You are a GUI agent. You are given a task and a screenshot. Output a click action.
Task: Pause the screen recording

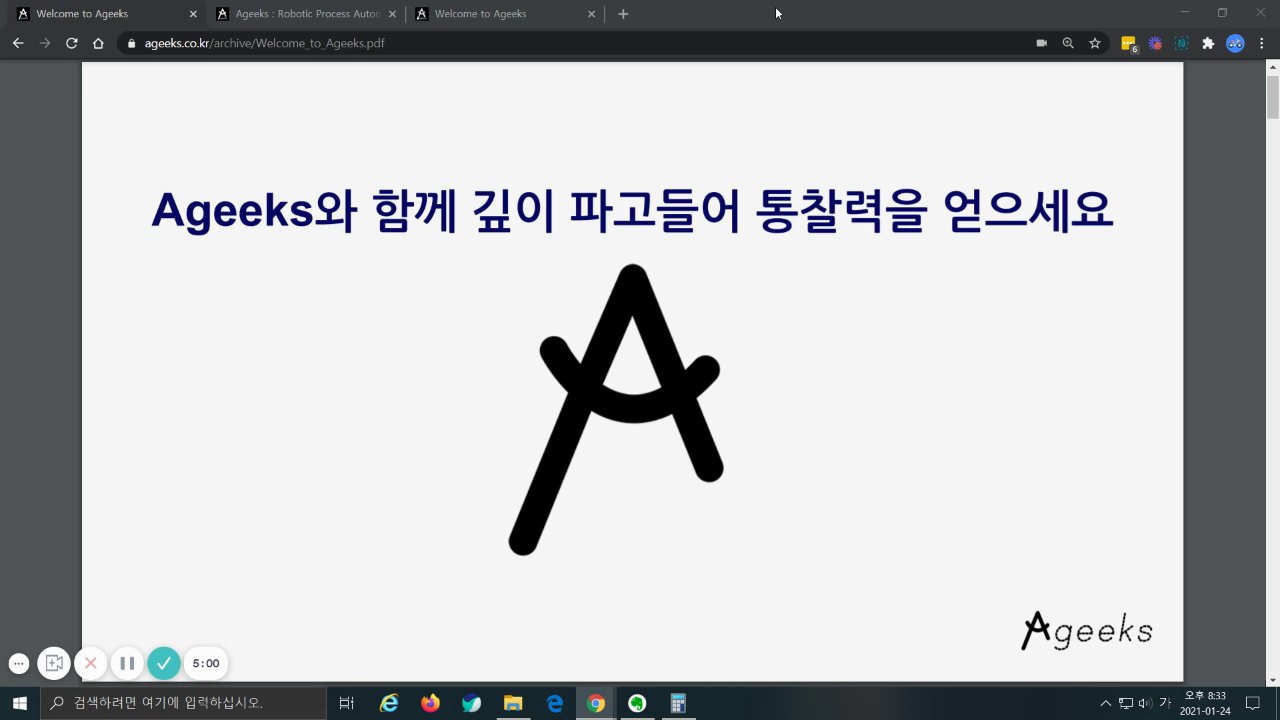point(127,663)
